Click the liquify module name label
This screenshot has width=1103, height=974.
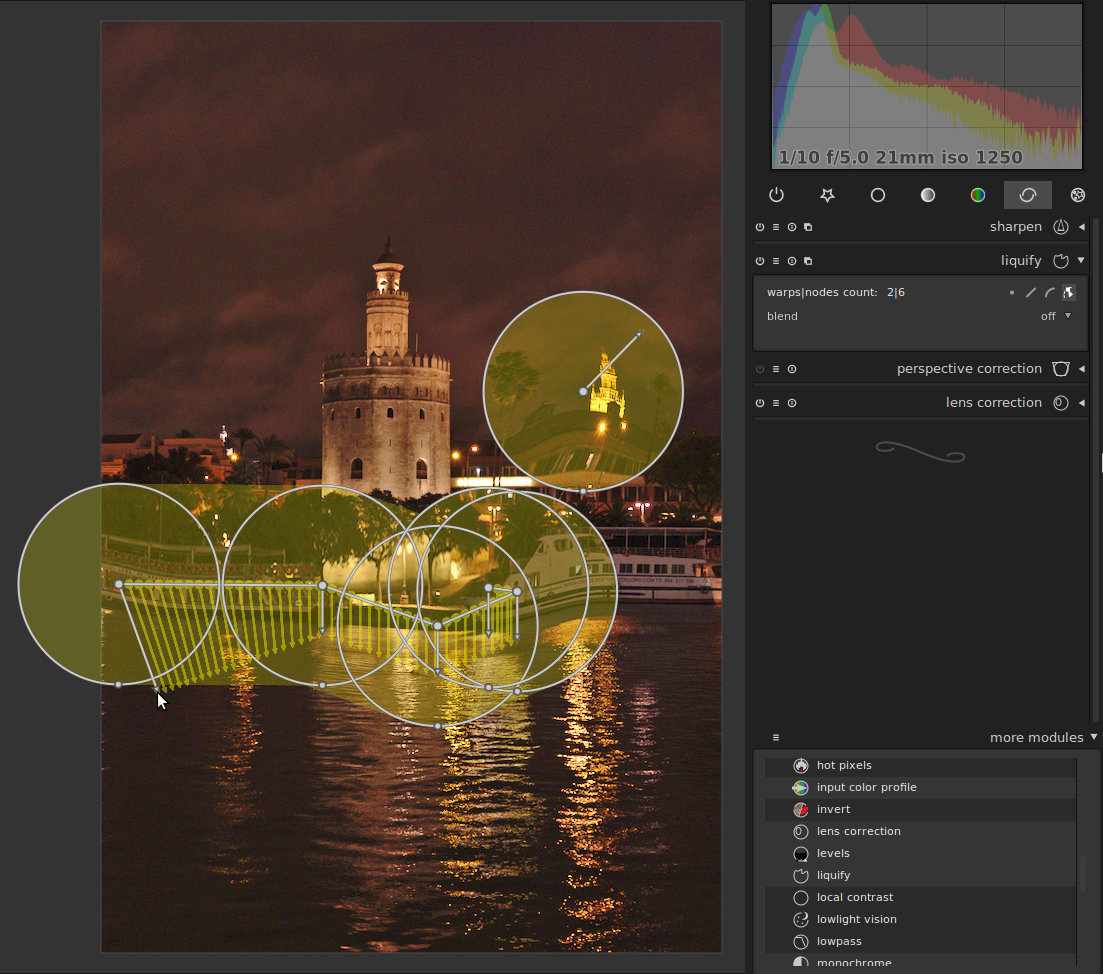(1021, 261)
